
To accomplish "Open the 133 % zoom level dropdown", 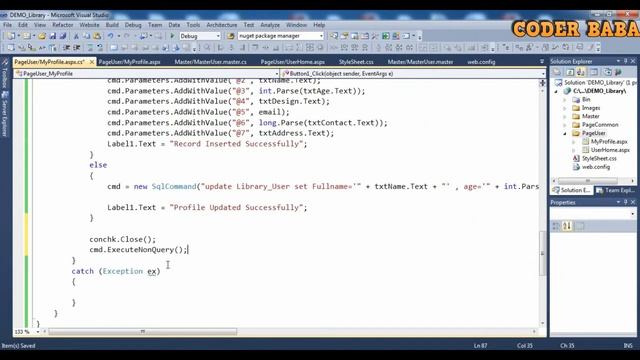I will 38,332.
